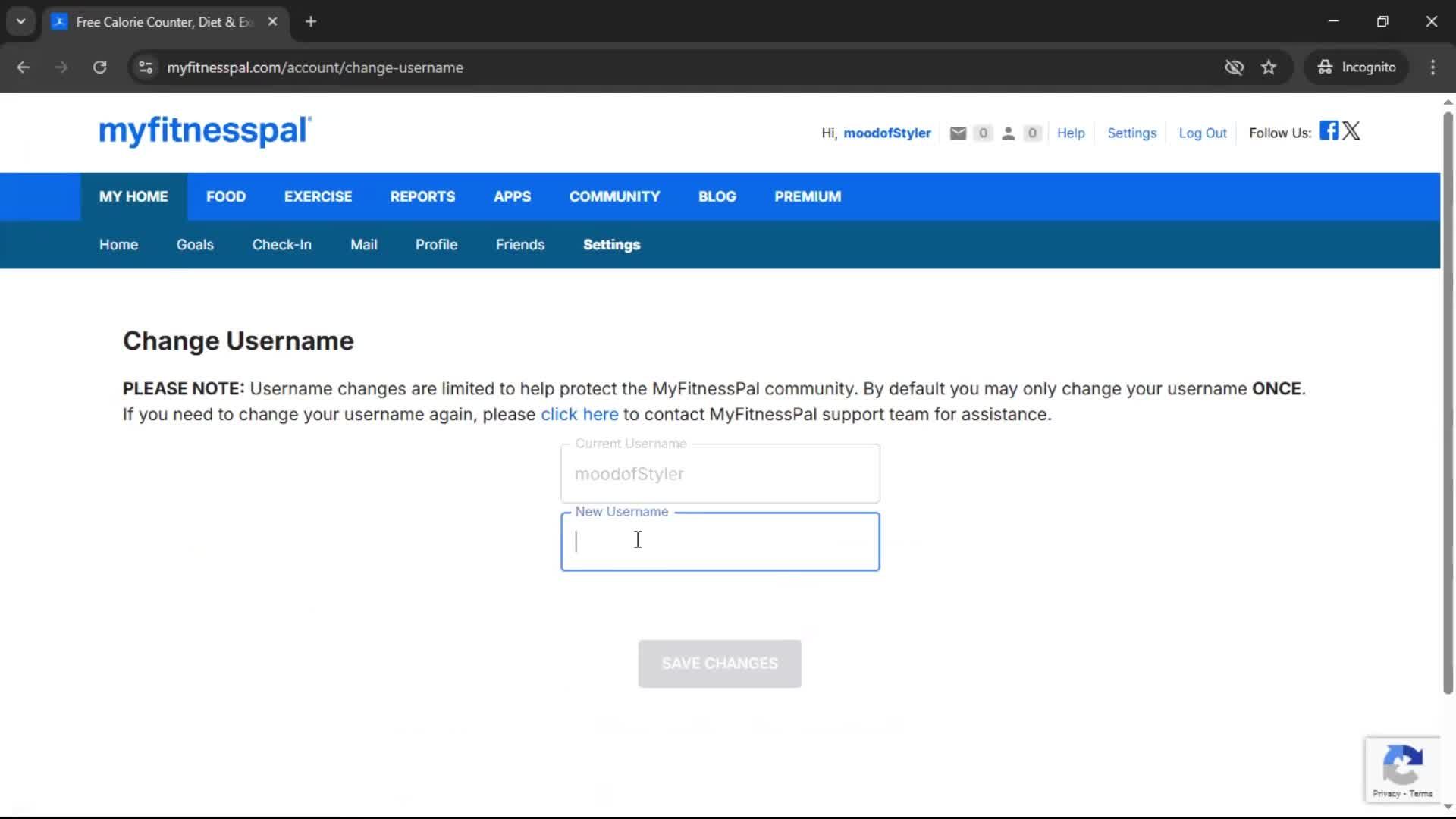The image size is (1456, 819).
Task: Open the APPS menu
Action: 512,196
